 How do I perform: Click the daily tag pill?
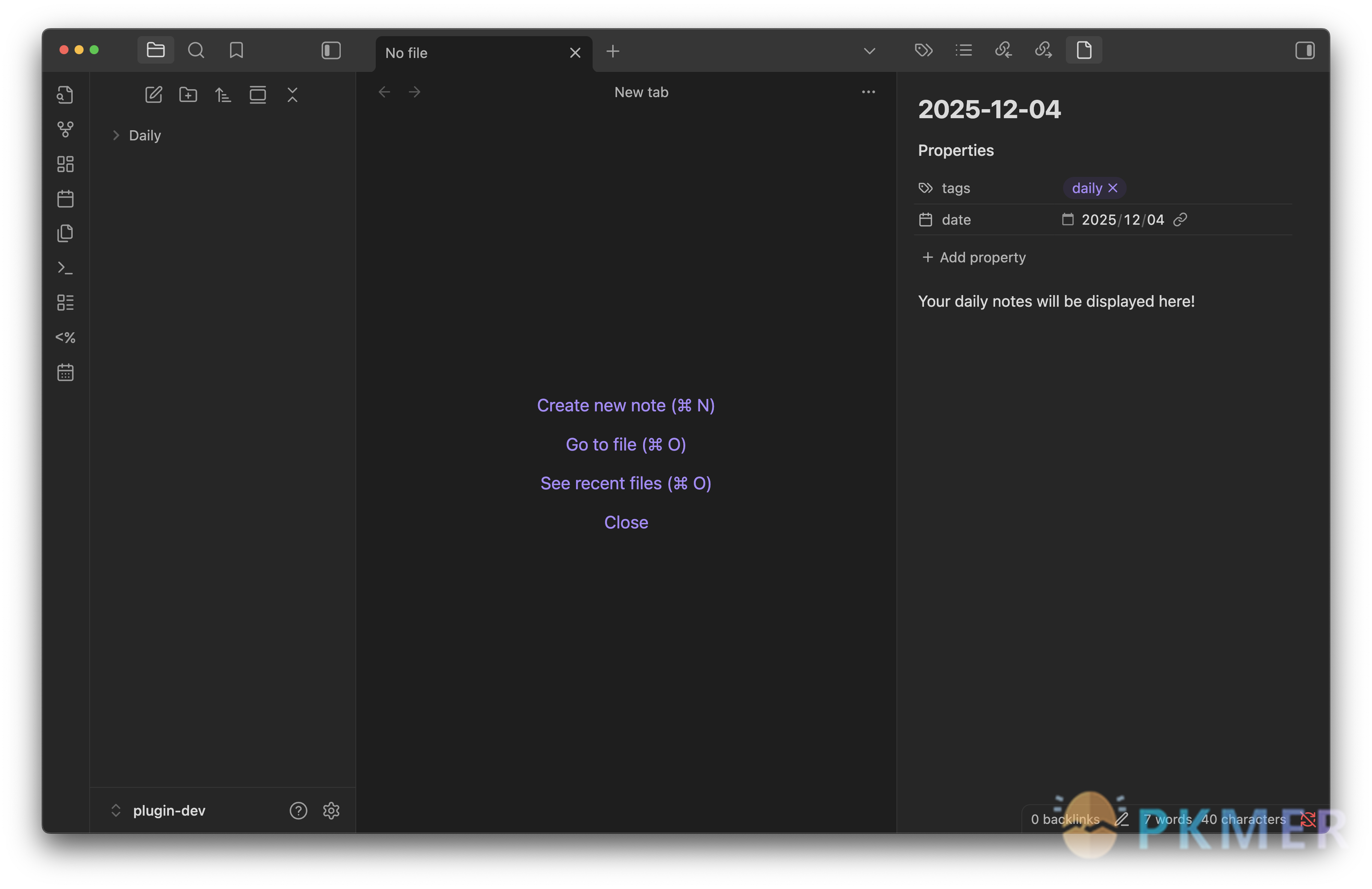pos(1094,189)
